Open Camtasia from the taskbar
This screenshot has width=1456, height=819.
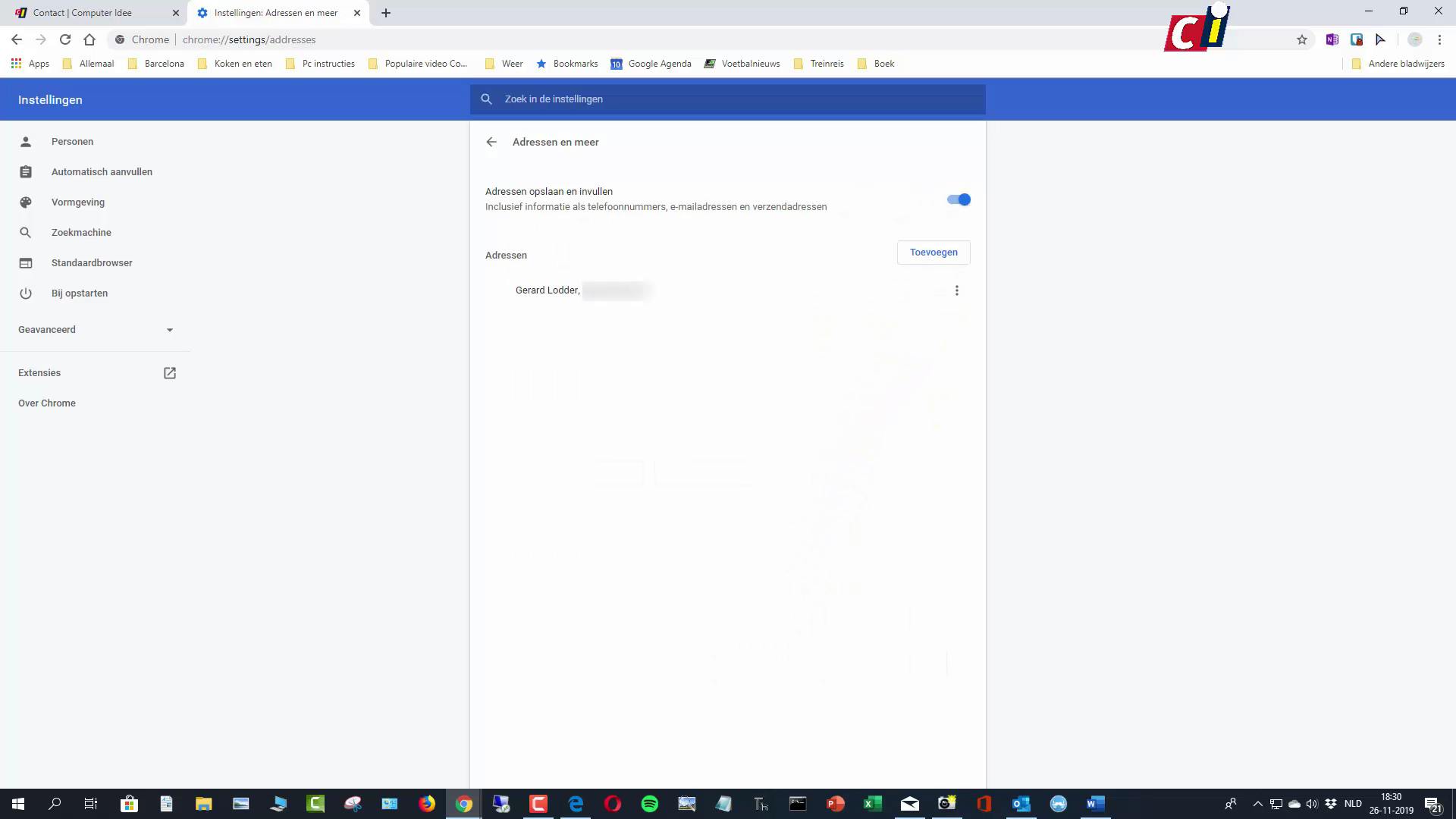tap(539, 803)
